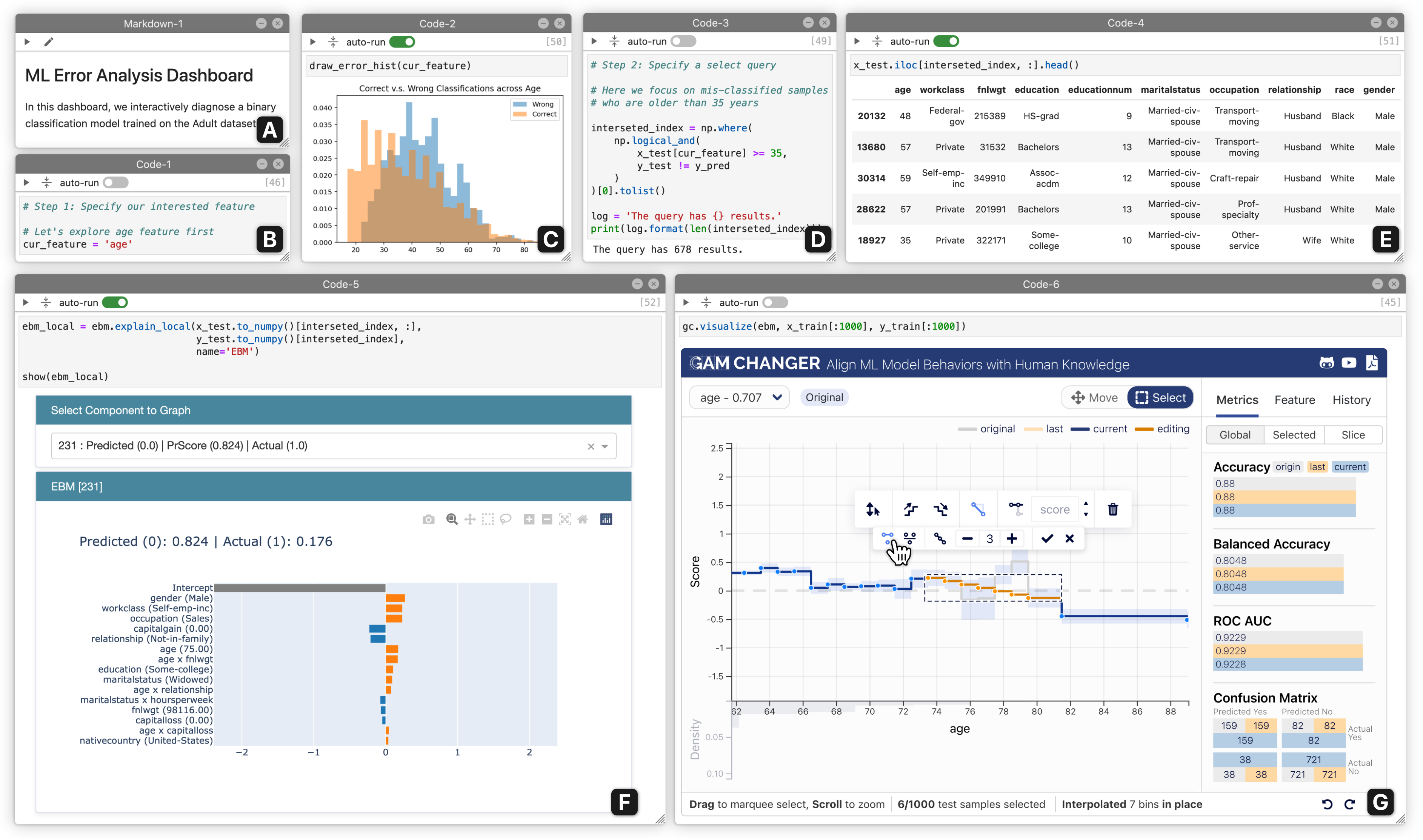This screenshot has height=840, width=1423.
Task: Open the History tab
Action: 1351,400
